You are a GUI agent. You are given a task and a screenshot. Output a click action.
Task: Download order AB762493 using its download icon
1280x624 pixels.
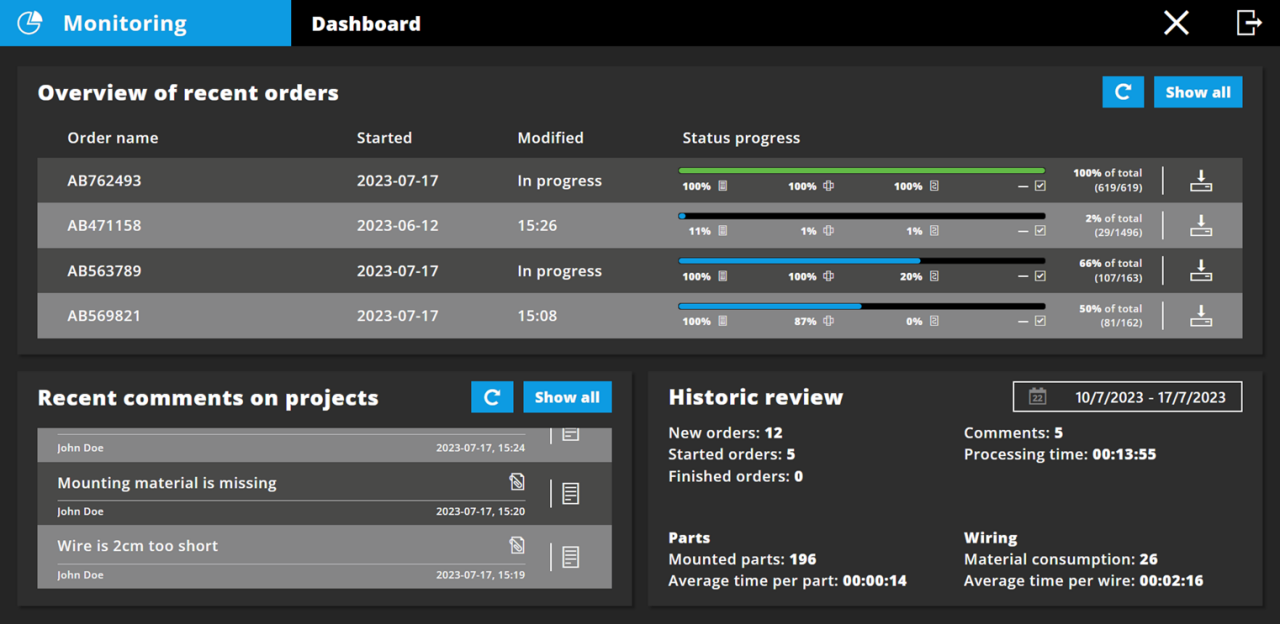click(1201, 181)
